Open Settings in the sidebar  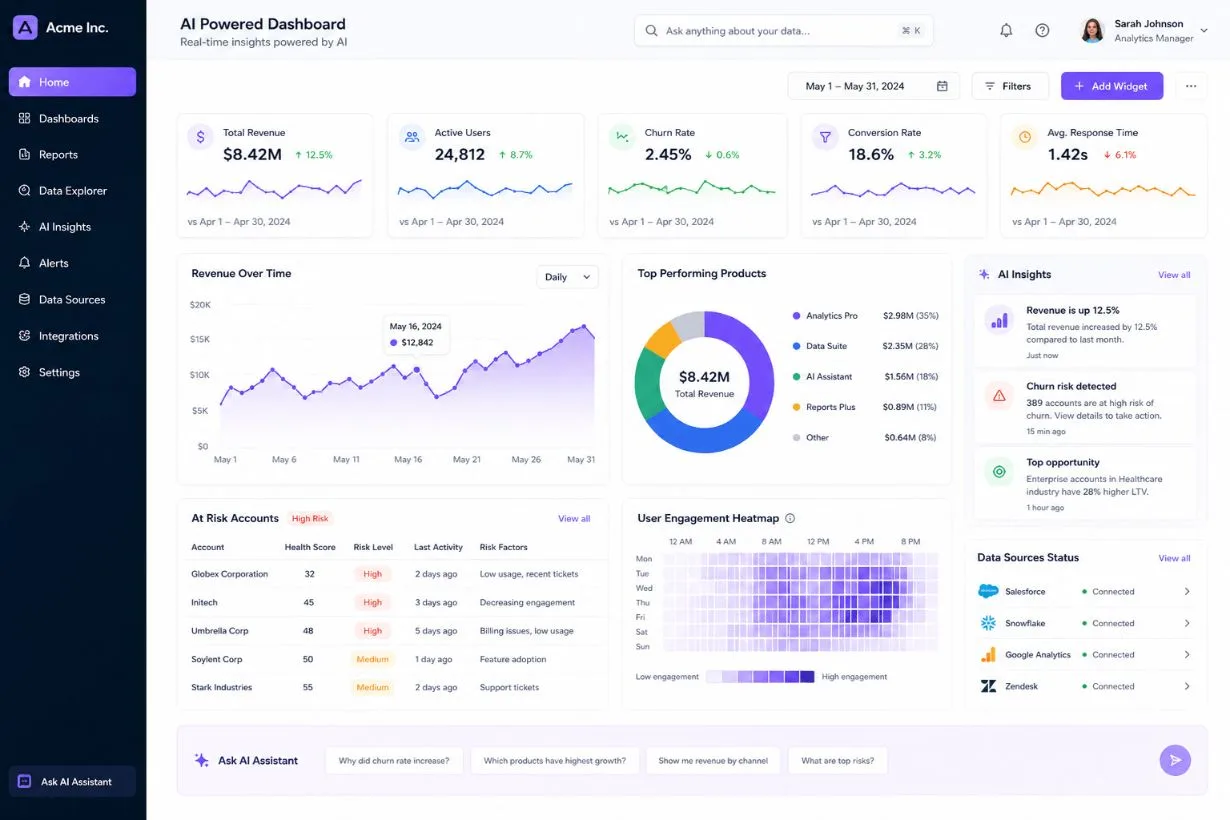point(72,372)
